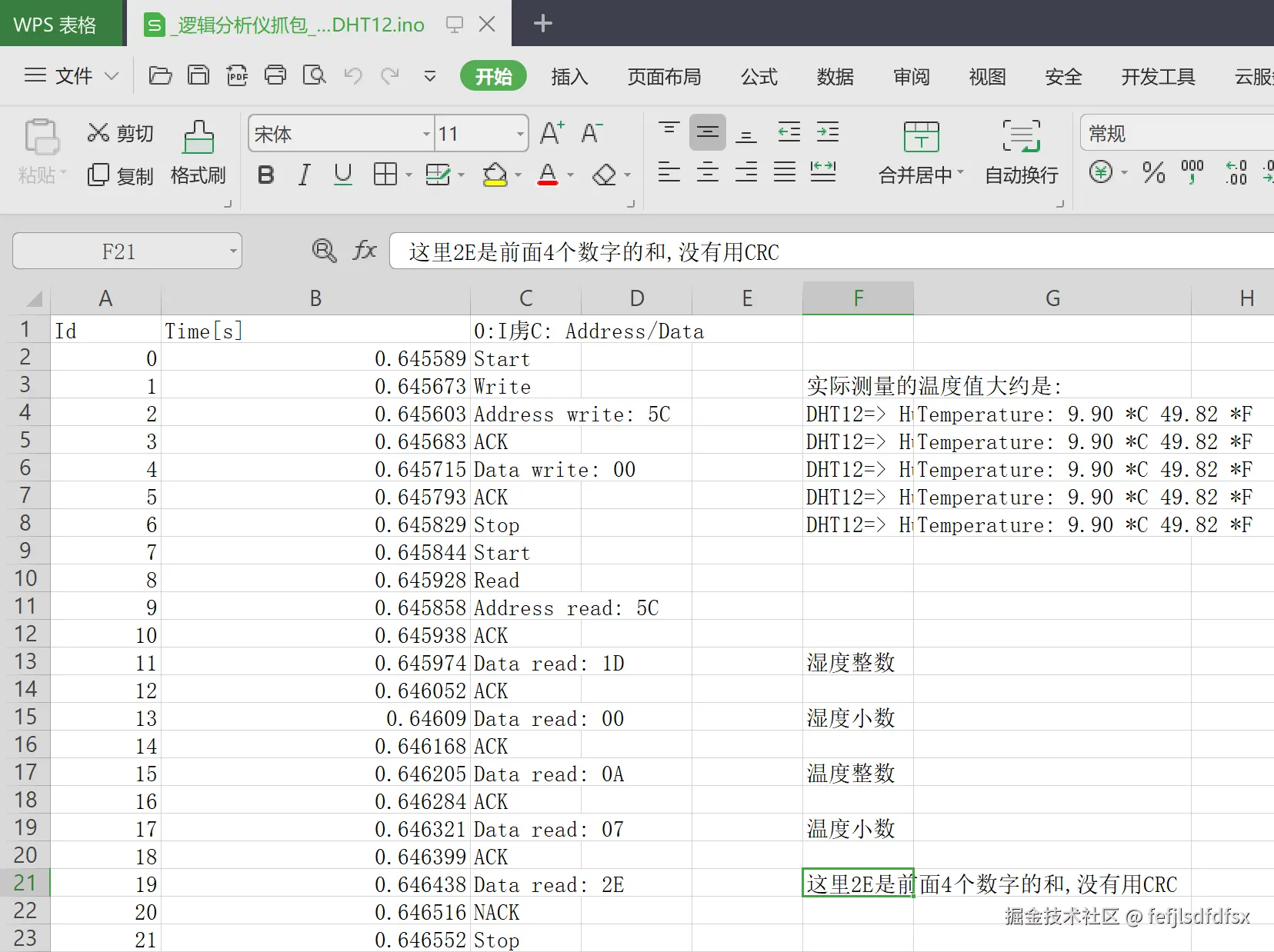Copy selection with the 复制 button
The width and height of the screenshot is (1274, 952).
tap(120, 175)
